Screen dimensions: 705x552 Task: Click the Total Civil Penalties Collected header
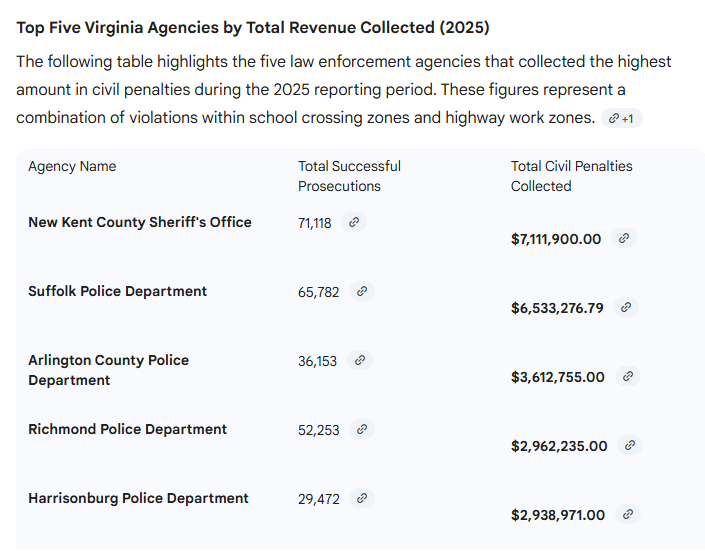(571, 176)
